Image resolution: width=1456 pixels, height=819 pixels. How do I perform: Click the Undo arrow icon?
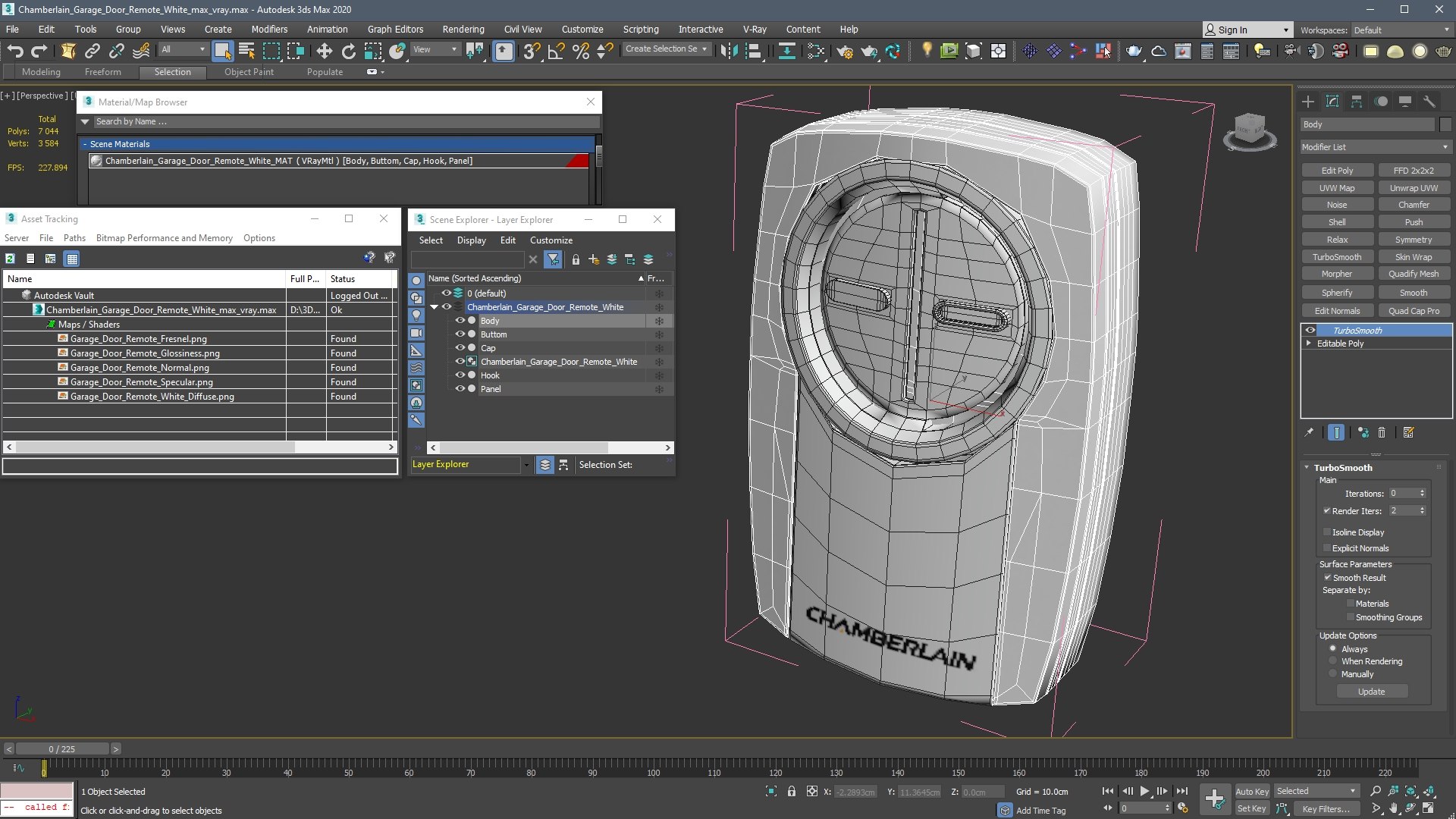click(15, 51)
